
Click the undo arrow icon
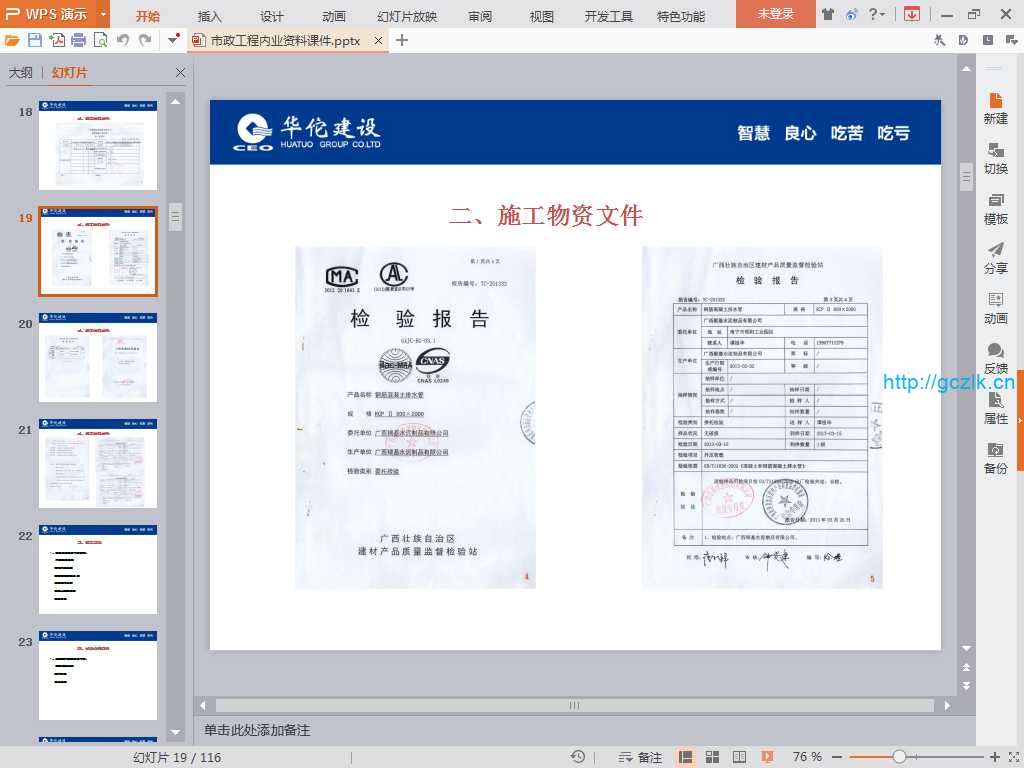click(x=123, y=40)
